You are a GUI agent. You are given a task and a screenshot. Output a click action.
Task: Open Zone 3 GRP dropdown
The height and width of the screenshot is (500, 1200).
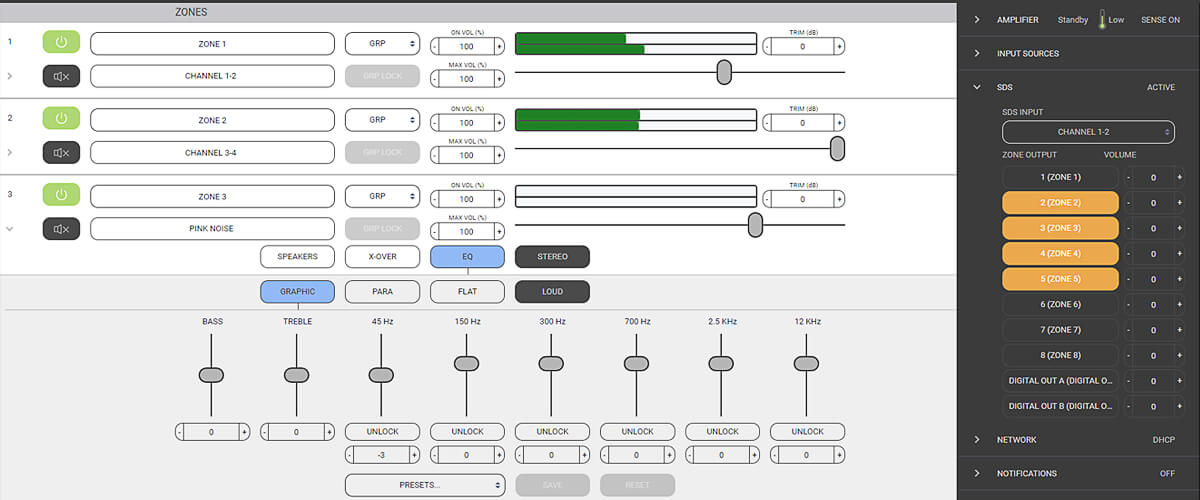coord(382,196)
